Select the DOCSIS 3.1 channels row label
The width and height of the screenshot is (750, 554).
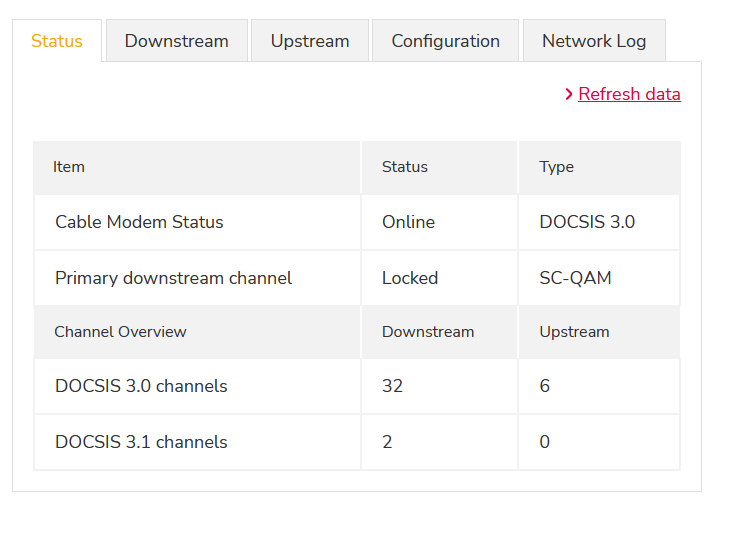141,442
